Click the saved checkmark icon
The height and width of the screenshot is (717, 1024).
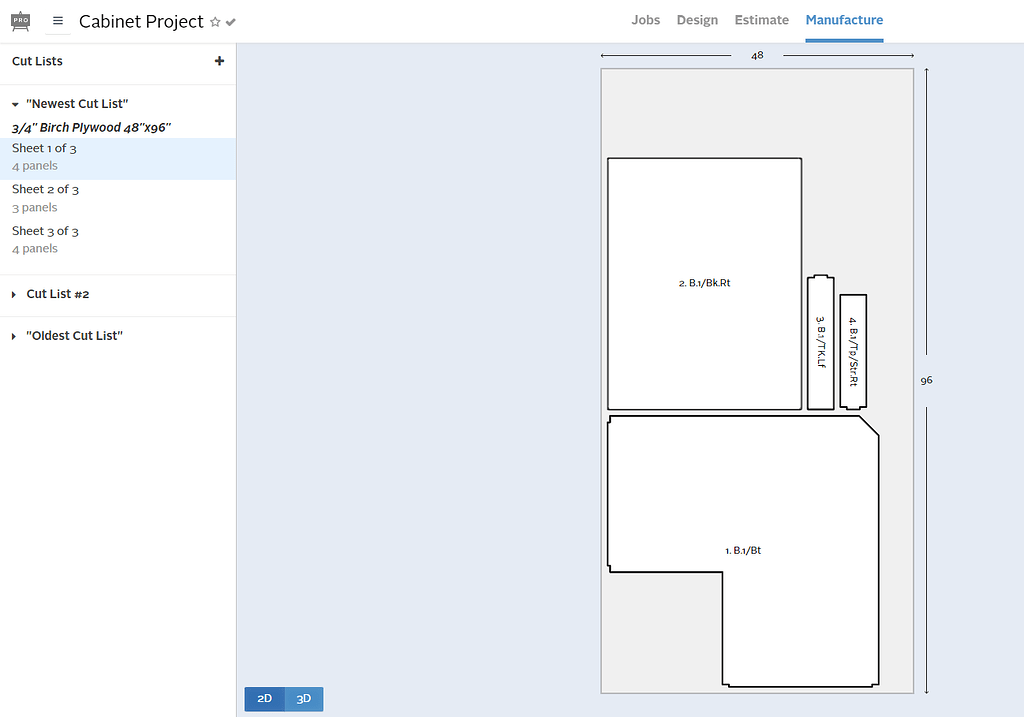point(231,22)
